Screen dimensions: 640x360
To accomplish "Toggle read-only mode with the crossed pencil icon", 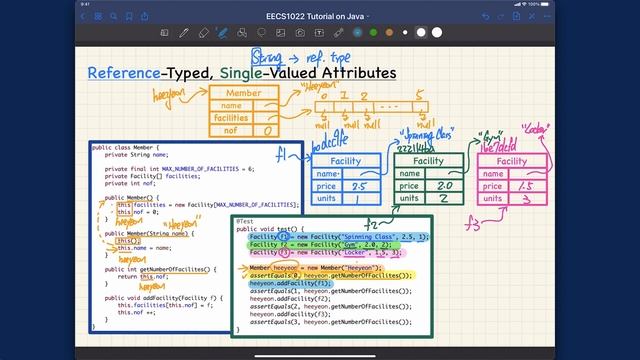I will coord(532,16).
